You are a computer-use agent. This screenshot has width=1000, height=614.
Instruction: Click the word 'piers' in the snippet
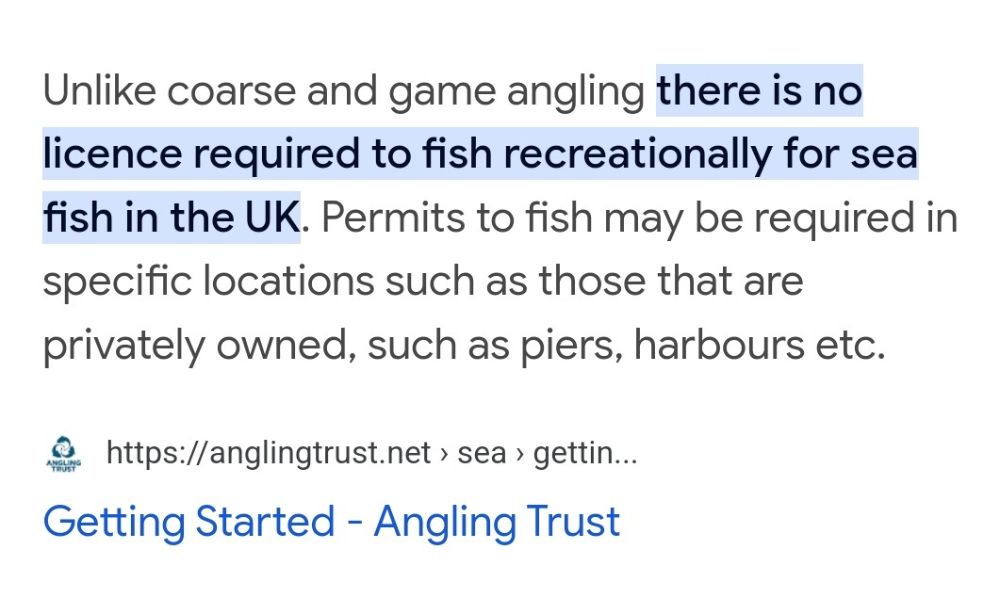(571, 346)
